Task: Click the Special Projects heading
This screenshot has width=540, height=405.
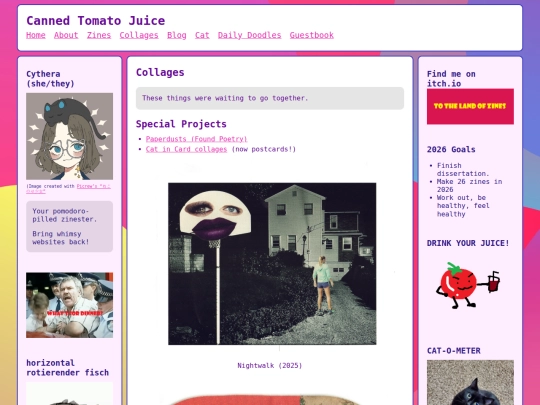Action: click(181, 124)
